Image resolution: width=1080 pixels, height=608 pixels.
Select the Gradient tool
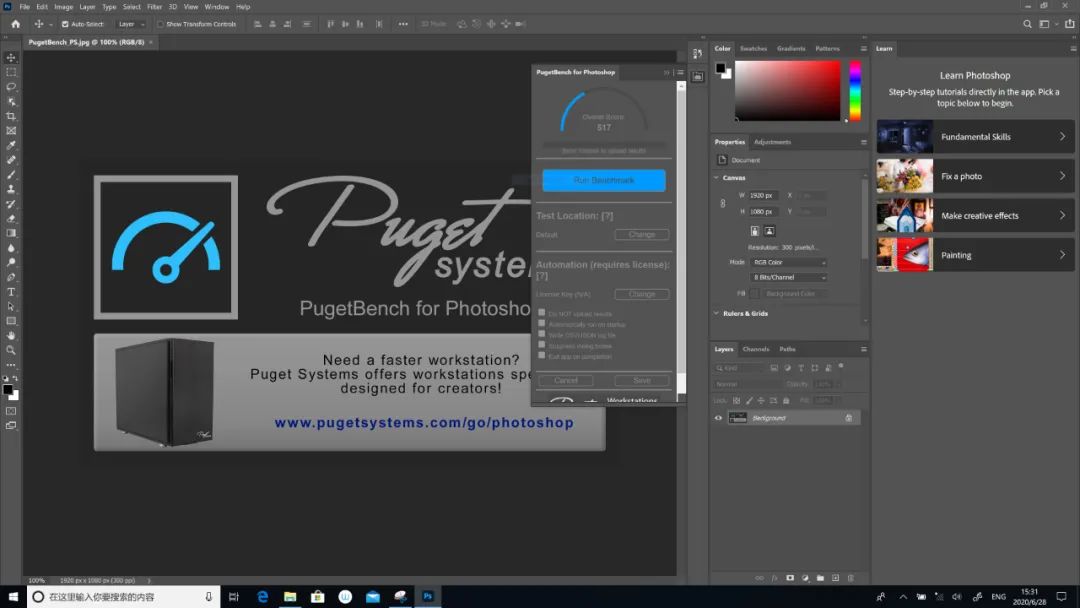11,233
